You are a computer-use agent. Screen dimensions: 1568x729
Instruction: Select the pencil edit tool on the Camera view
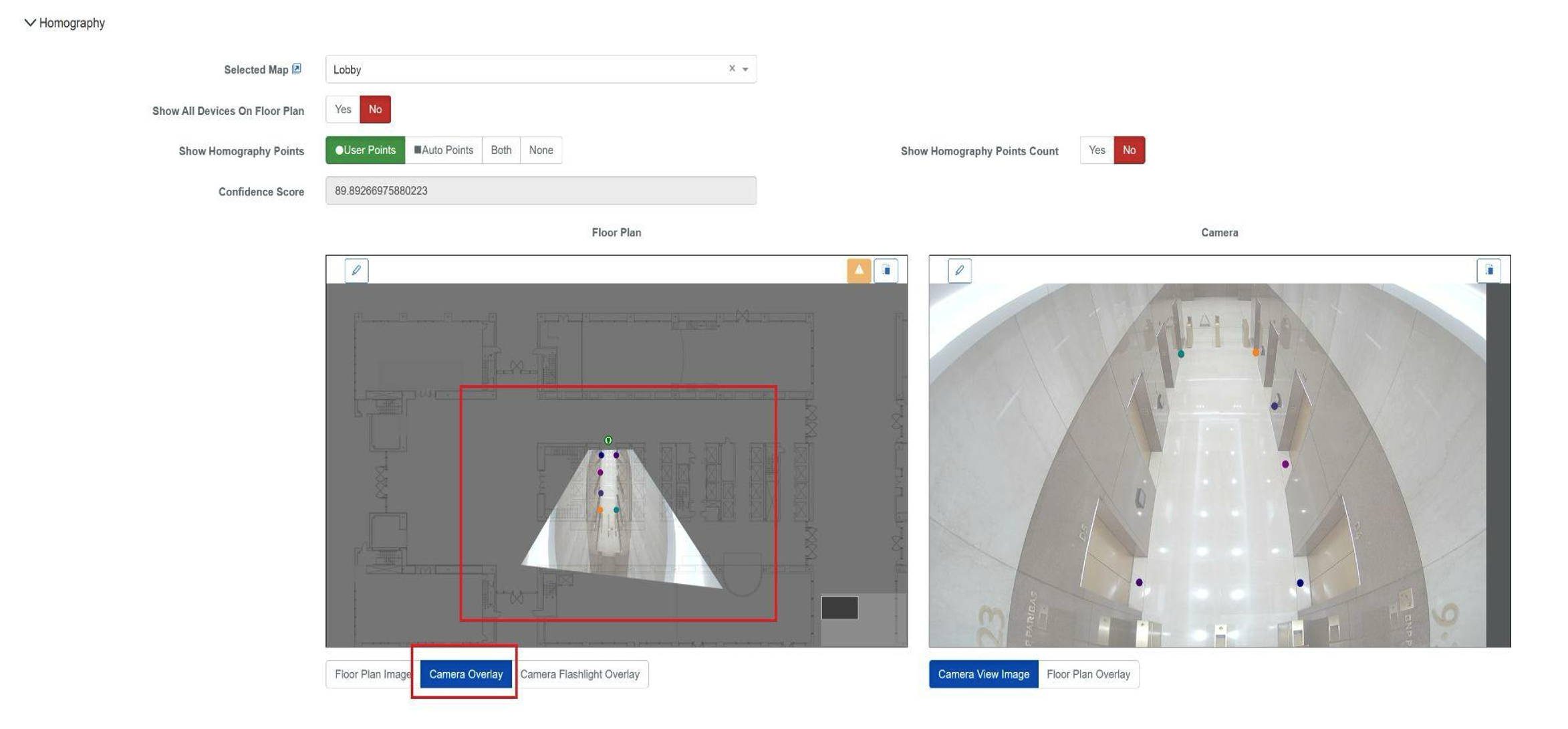960,270
